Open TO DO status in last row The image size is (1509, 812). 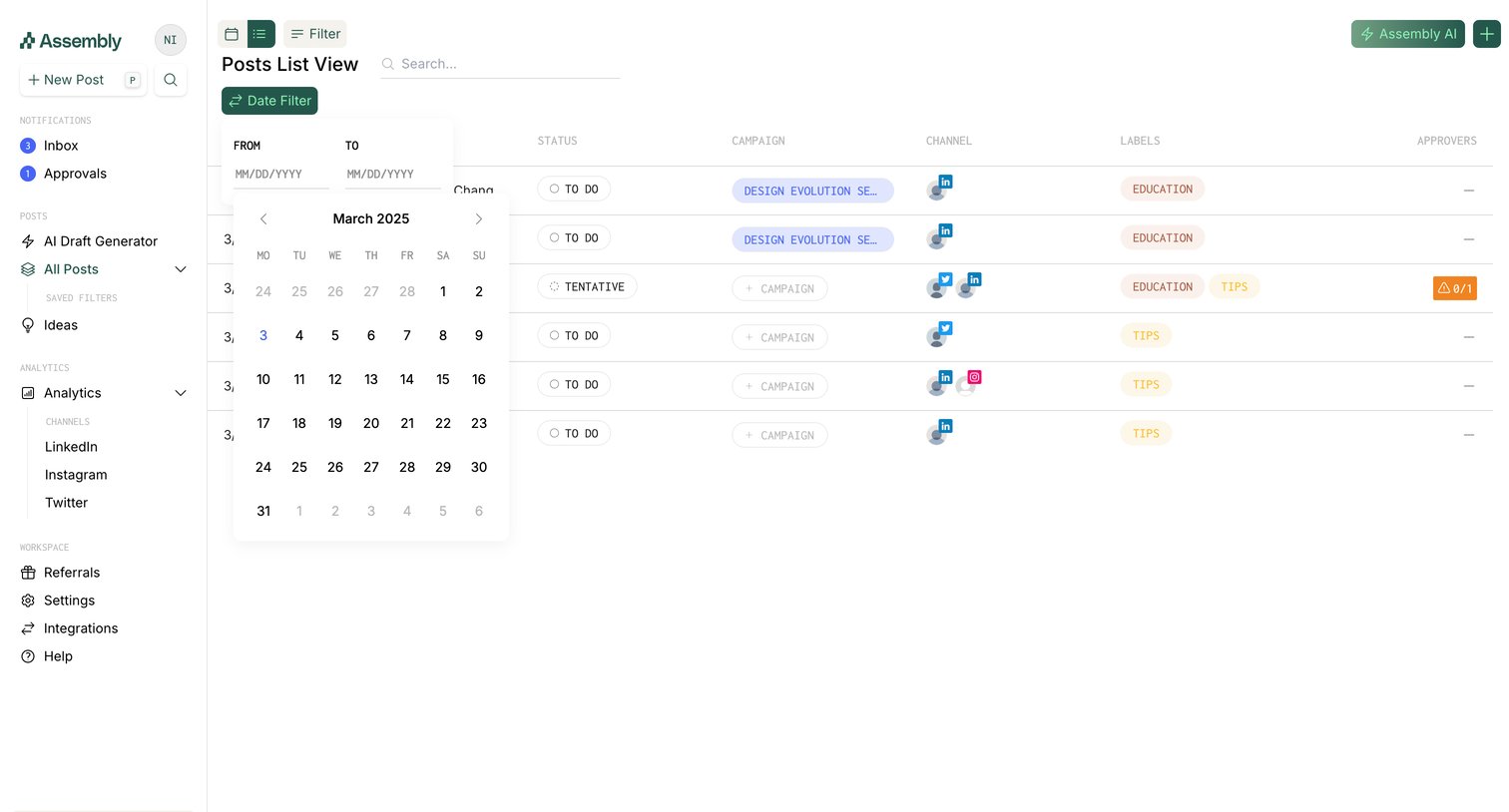pos(574,433)
